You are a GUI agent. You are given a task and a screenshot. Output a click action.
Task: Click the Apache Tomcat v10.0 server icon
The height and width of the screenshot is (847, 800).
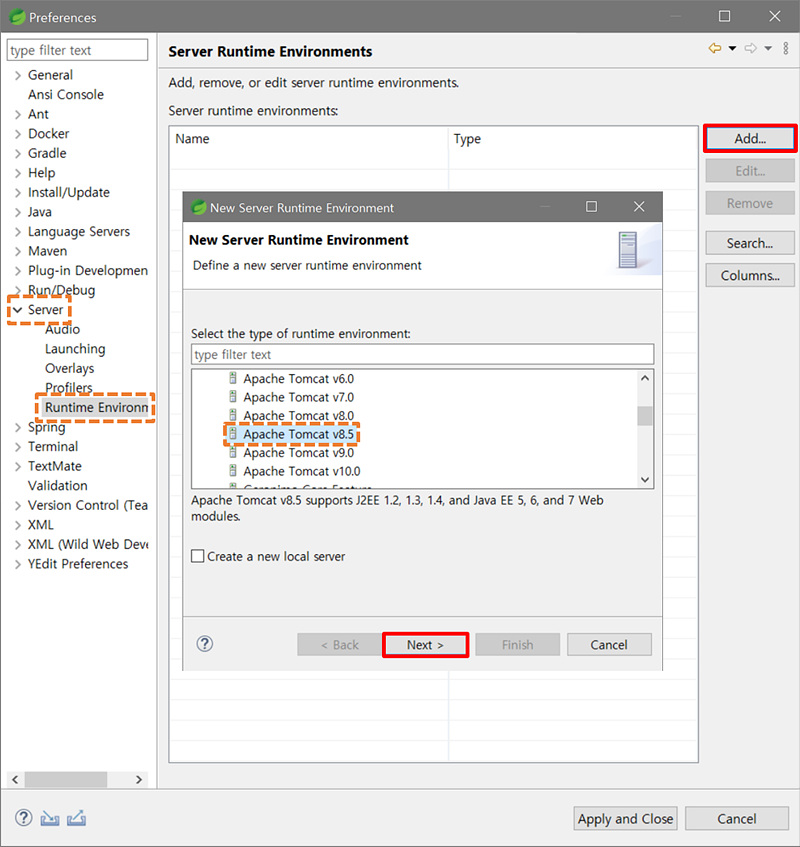(x=233, y=470)
